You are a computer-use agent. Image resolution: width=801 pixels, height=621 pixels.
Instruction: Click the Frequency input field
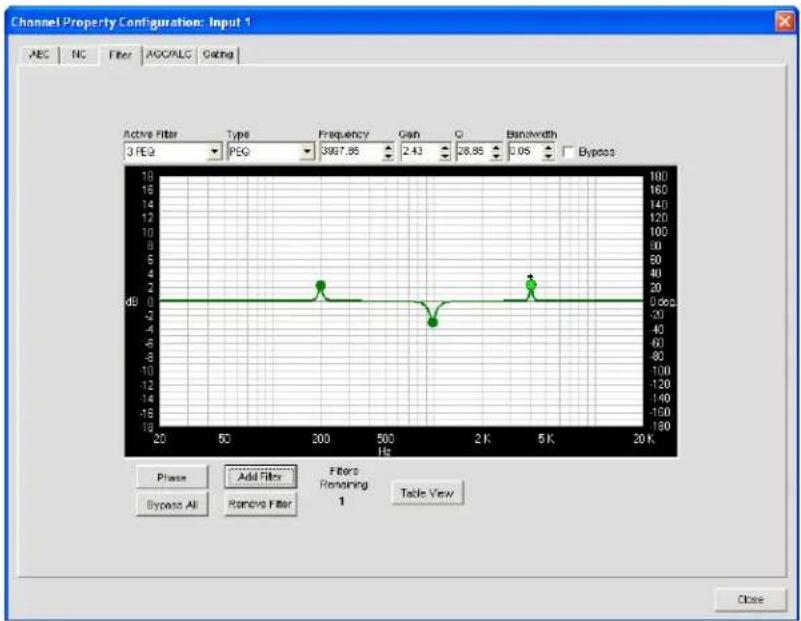pos(351,152)
